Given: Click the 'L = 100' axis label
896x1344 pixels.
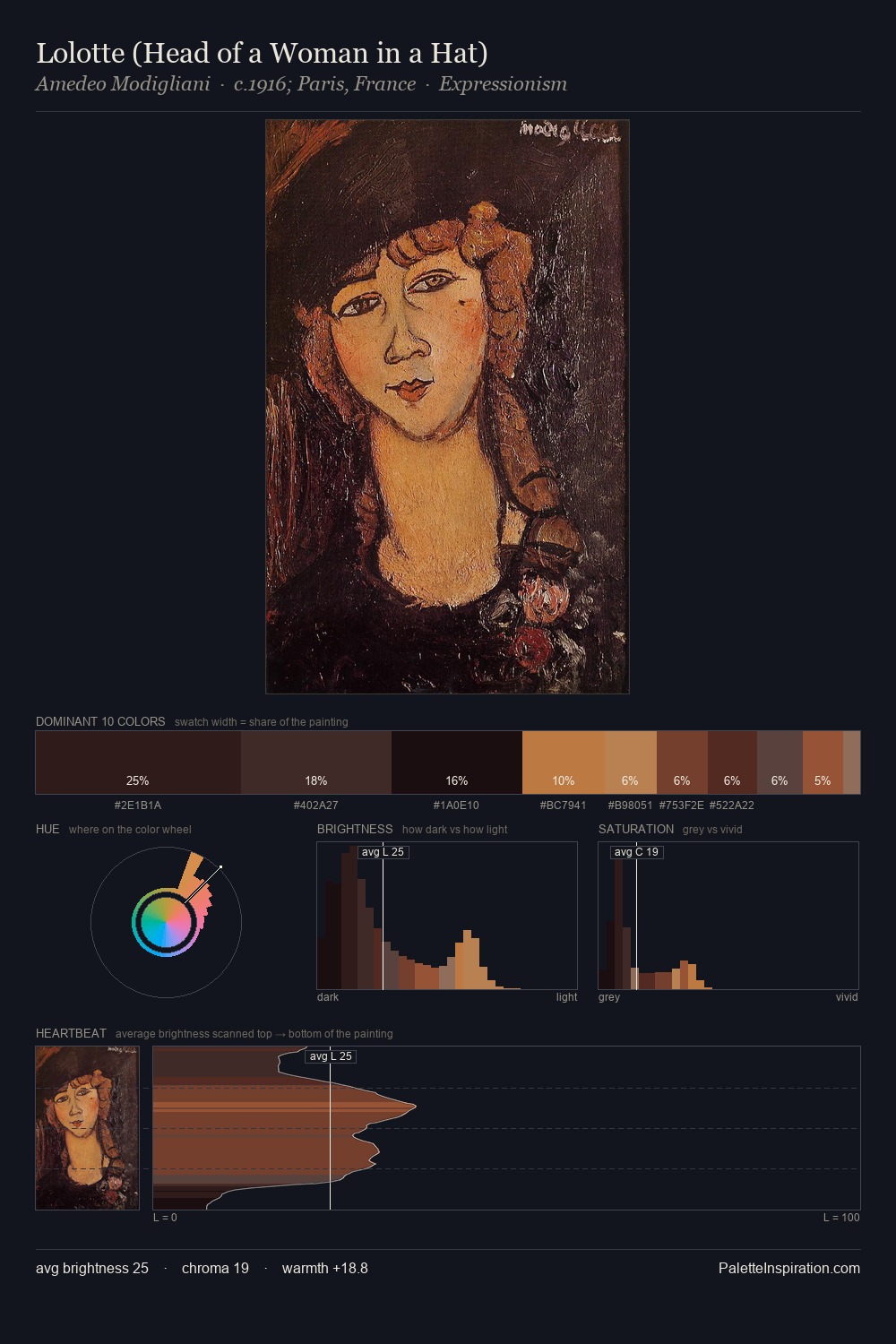Looking at the screenshot, I should pos(841,1218).
